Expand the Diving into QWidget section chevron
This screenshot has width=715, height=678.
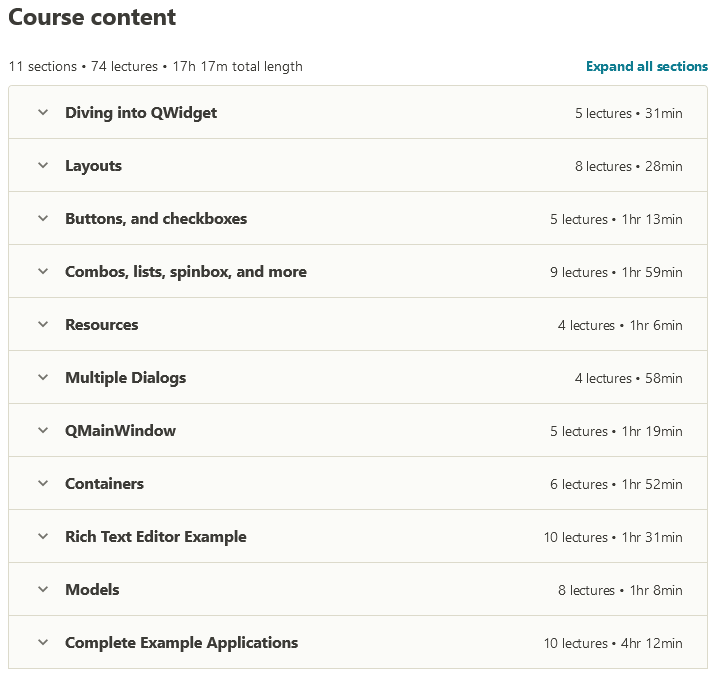(x=43, y=112)
